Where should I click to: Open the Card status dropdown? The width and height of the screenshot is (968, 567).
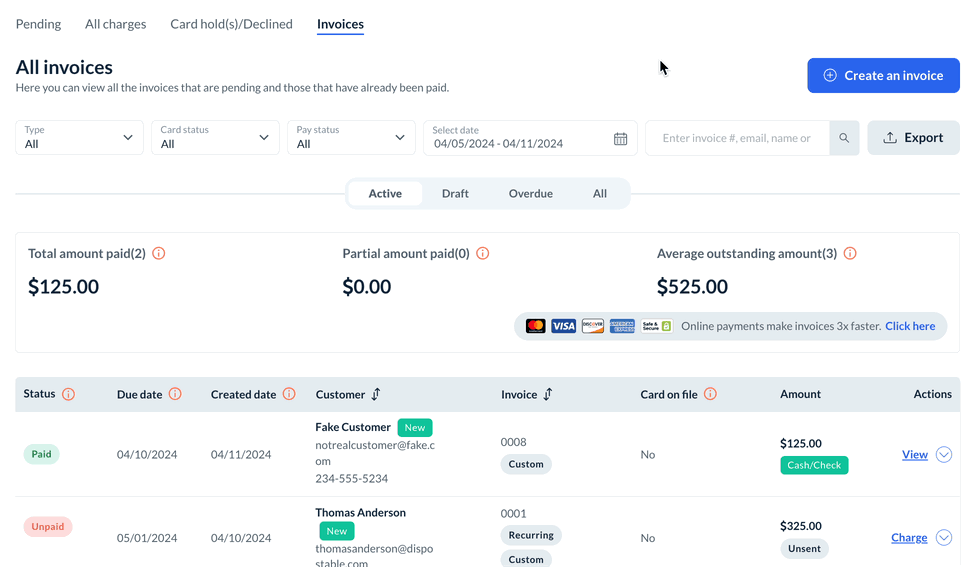(215, 138)
